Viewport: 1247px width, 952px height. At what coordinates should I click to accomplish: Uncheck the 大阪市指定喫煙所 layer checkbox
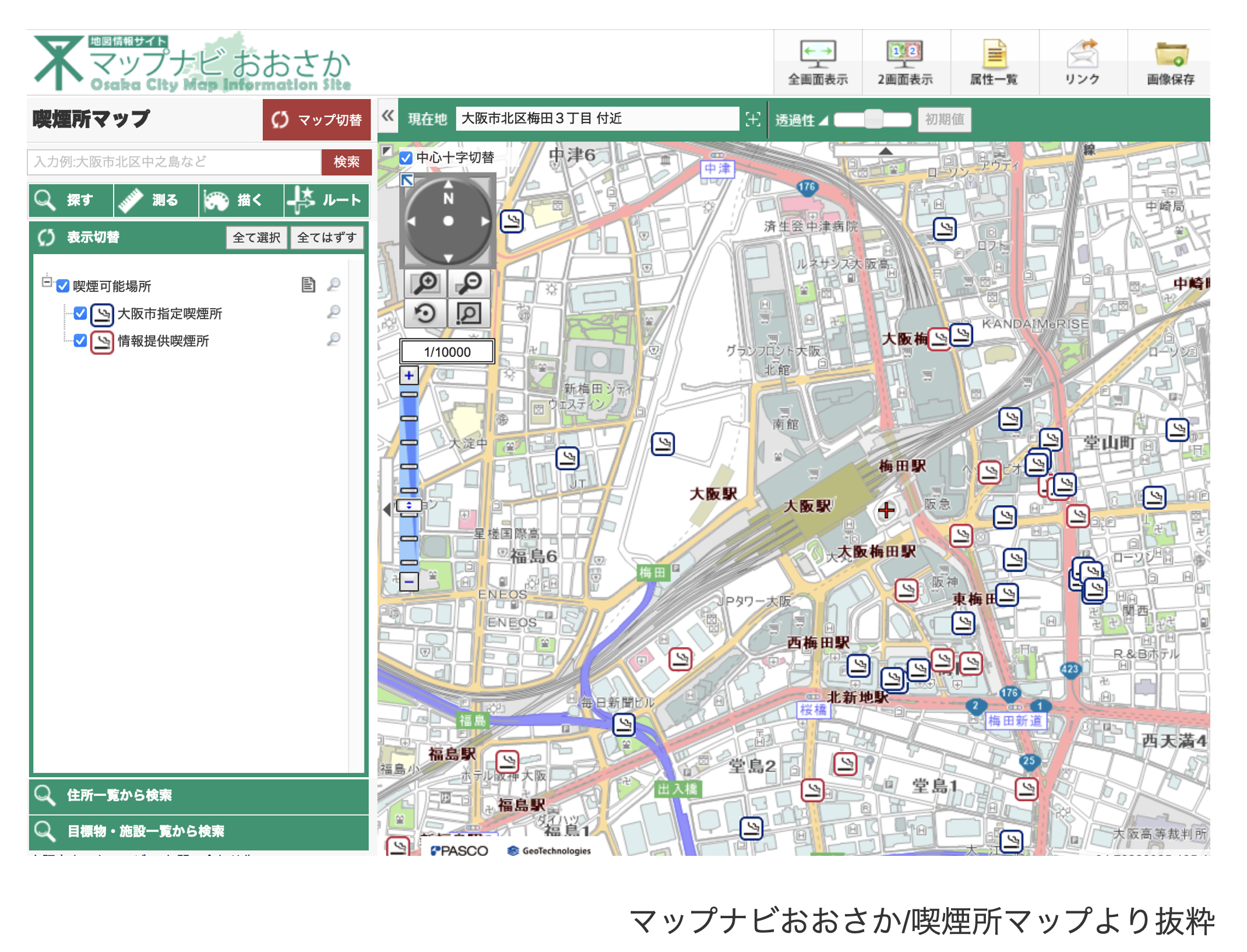click(x=80, y=313)
